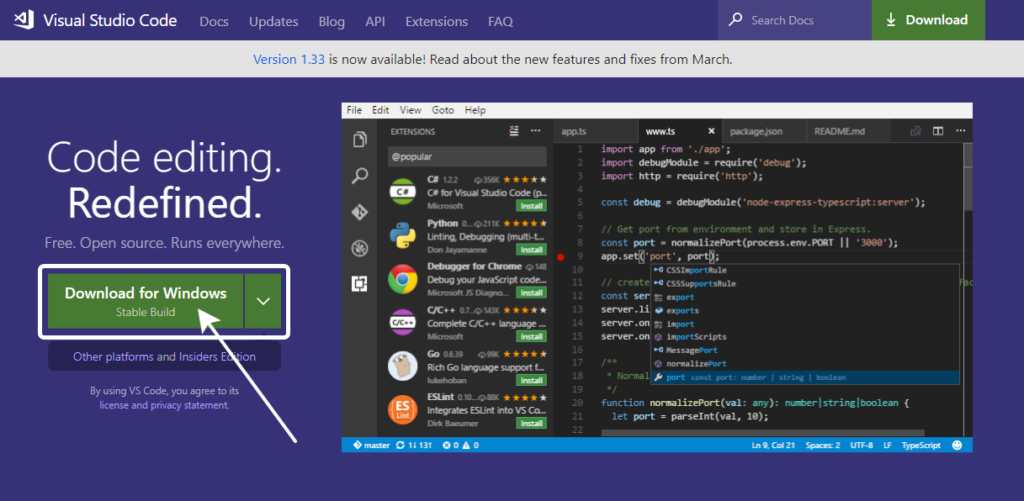Install the Go extension
This screenshot has height=501, width=1024.
pos(532,380)
